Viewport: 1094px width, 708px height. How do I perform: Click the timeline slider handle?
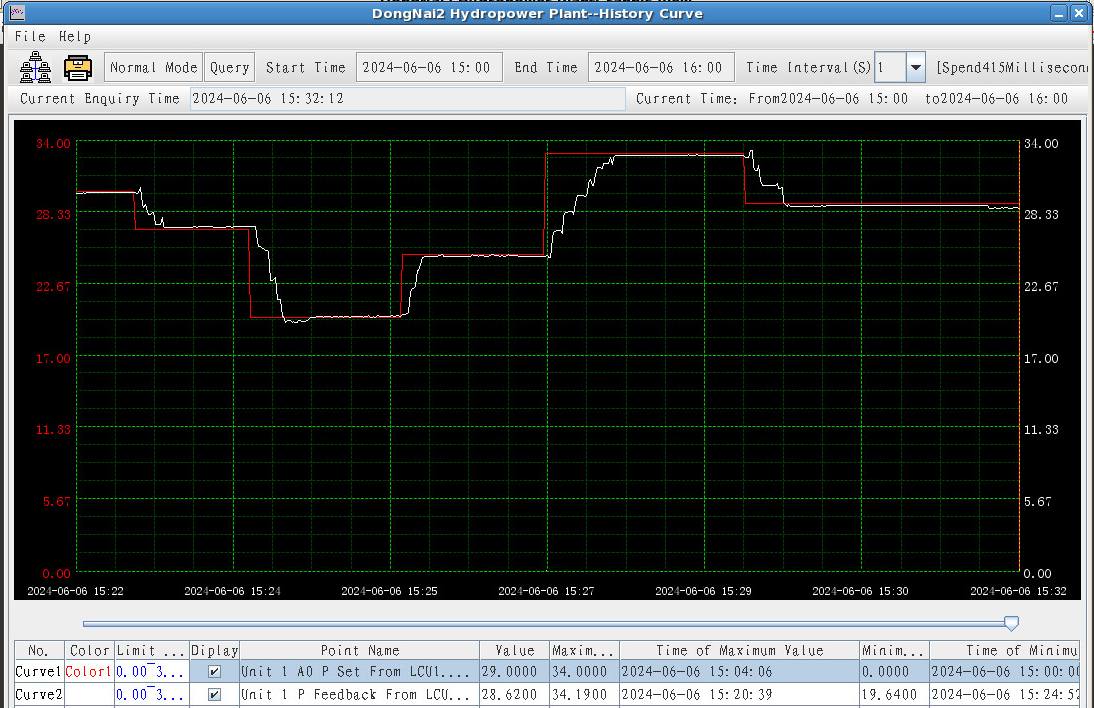(1011, 623)
